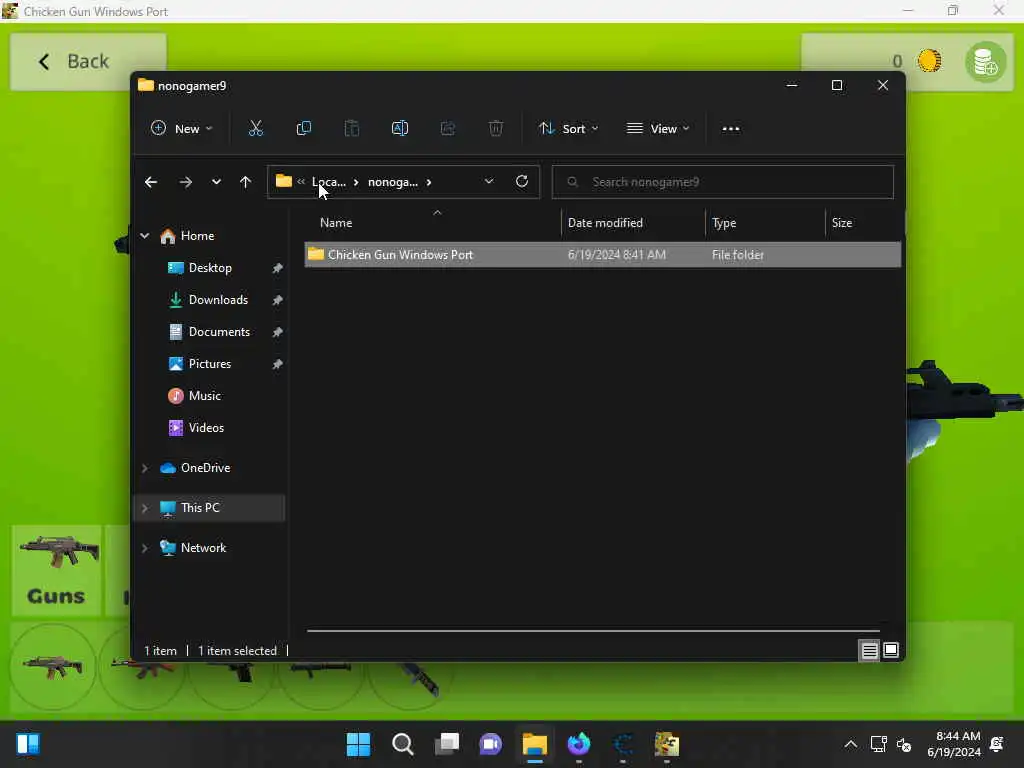Click the Search nonogamer9 field
This screenshot has height=768, width=1024.
[x=722, y=182]
